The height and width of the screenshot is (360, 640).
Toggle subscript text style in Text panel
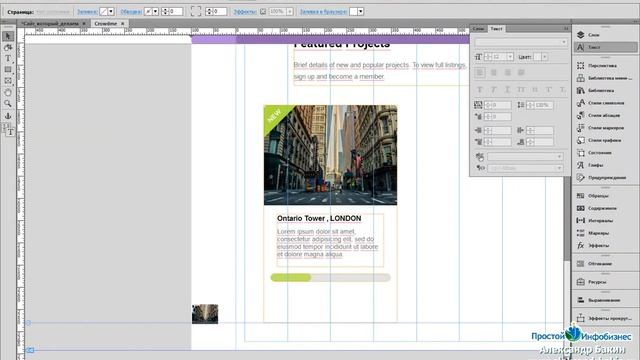coord(562,89)
